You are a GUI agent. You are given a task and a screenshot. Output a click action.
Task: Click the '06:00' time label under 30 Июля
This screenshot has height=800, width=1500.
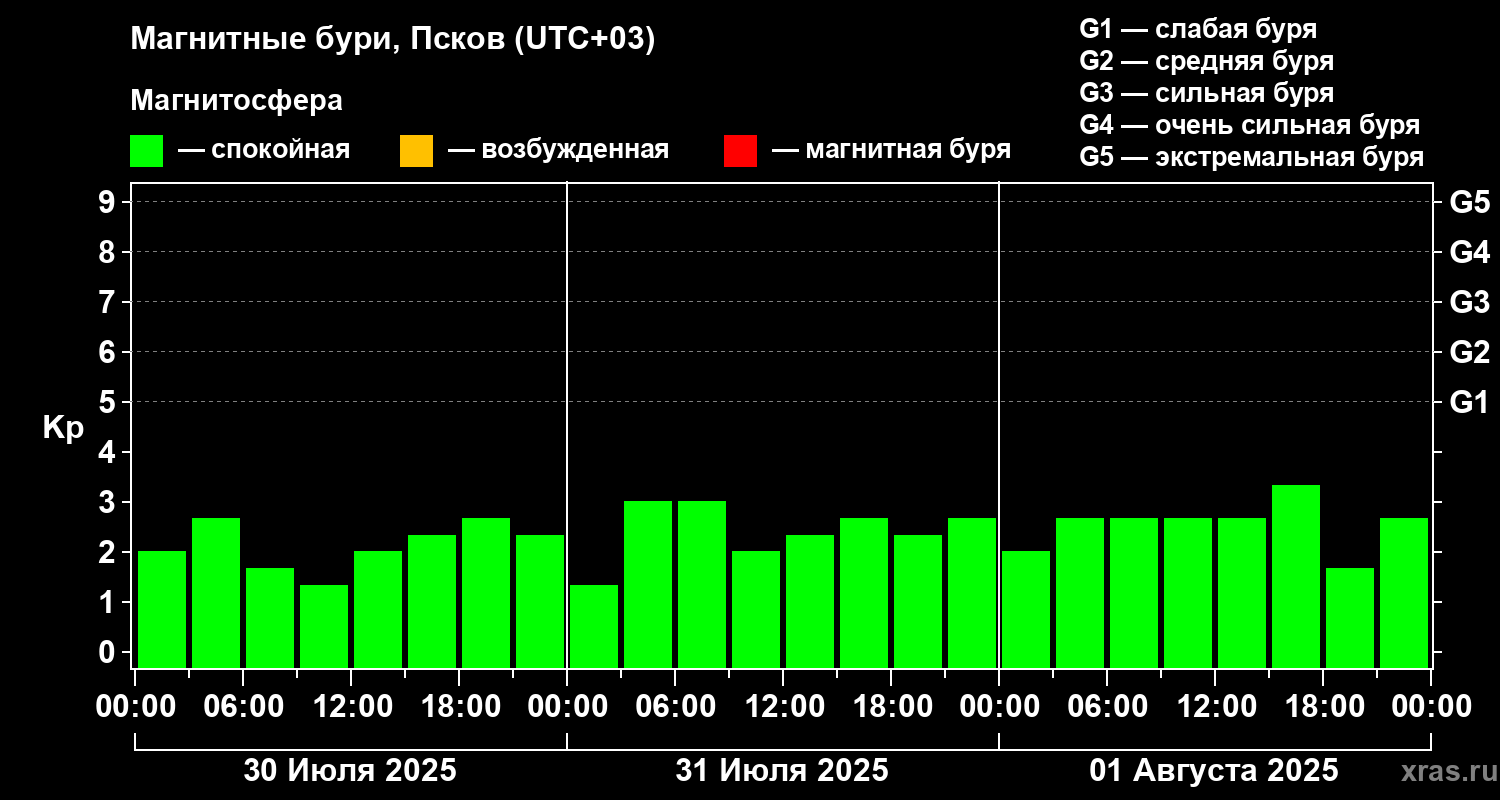click(x=243, y=707)
